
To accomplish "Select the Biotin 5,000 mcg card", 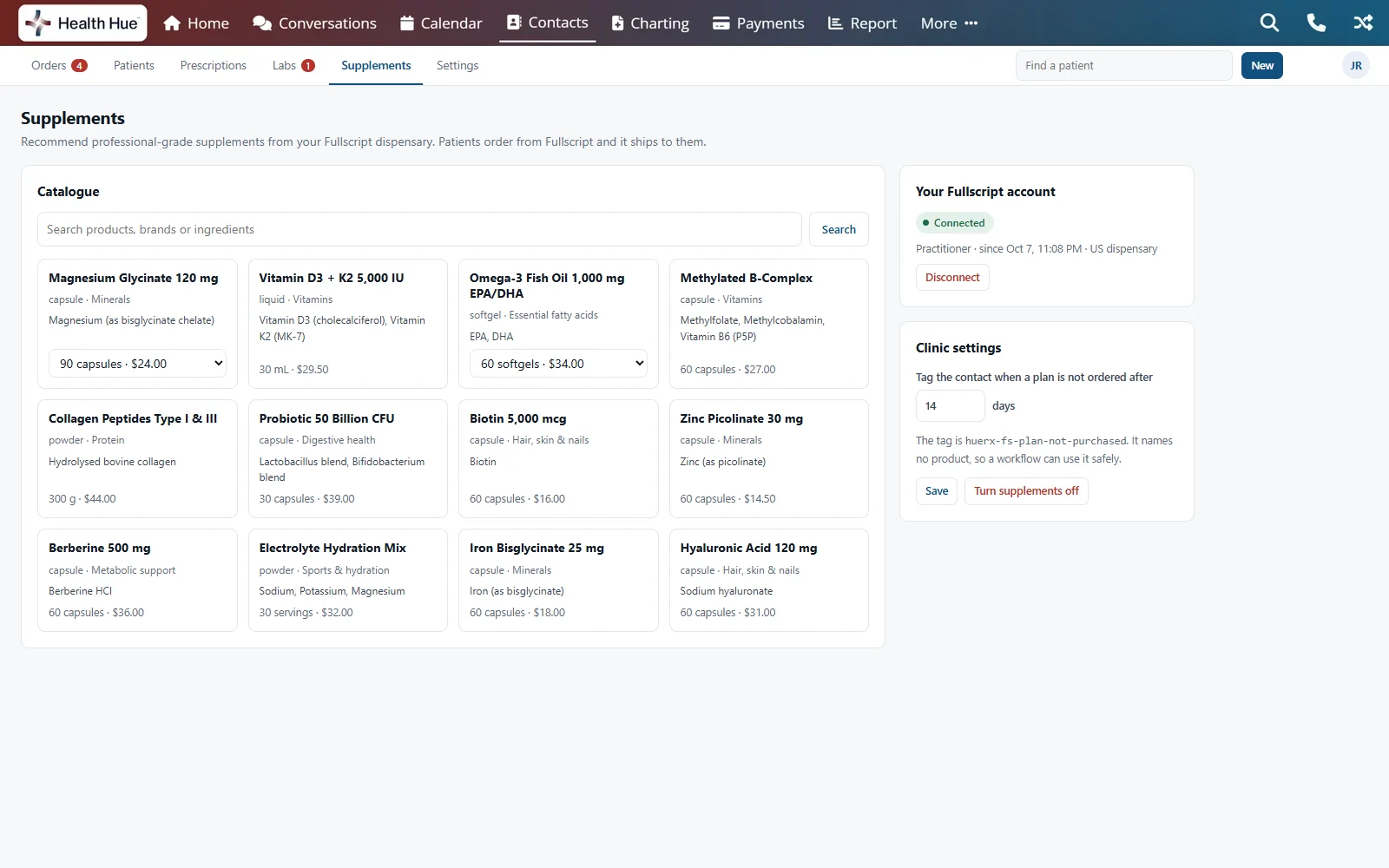I will tap(558, 458).
